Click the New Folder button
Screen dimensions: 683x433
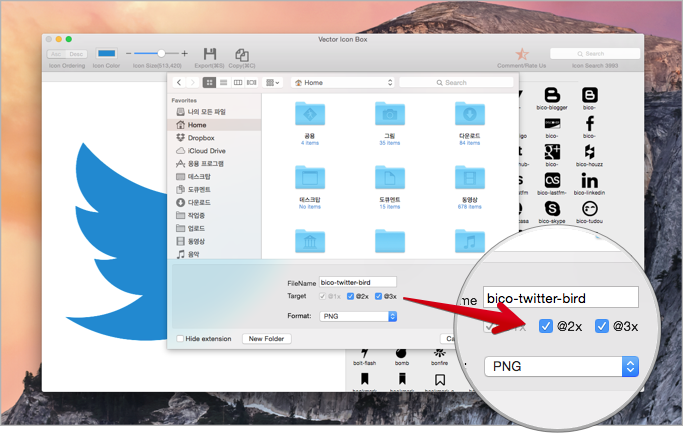[266, 338]
